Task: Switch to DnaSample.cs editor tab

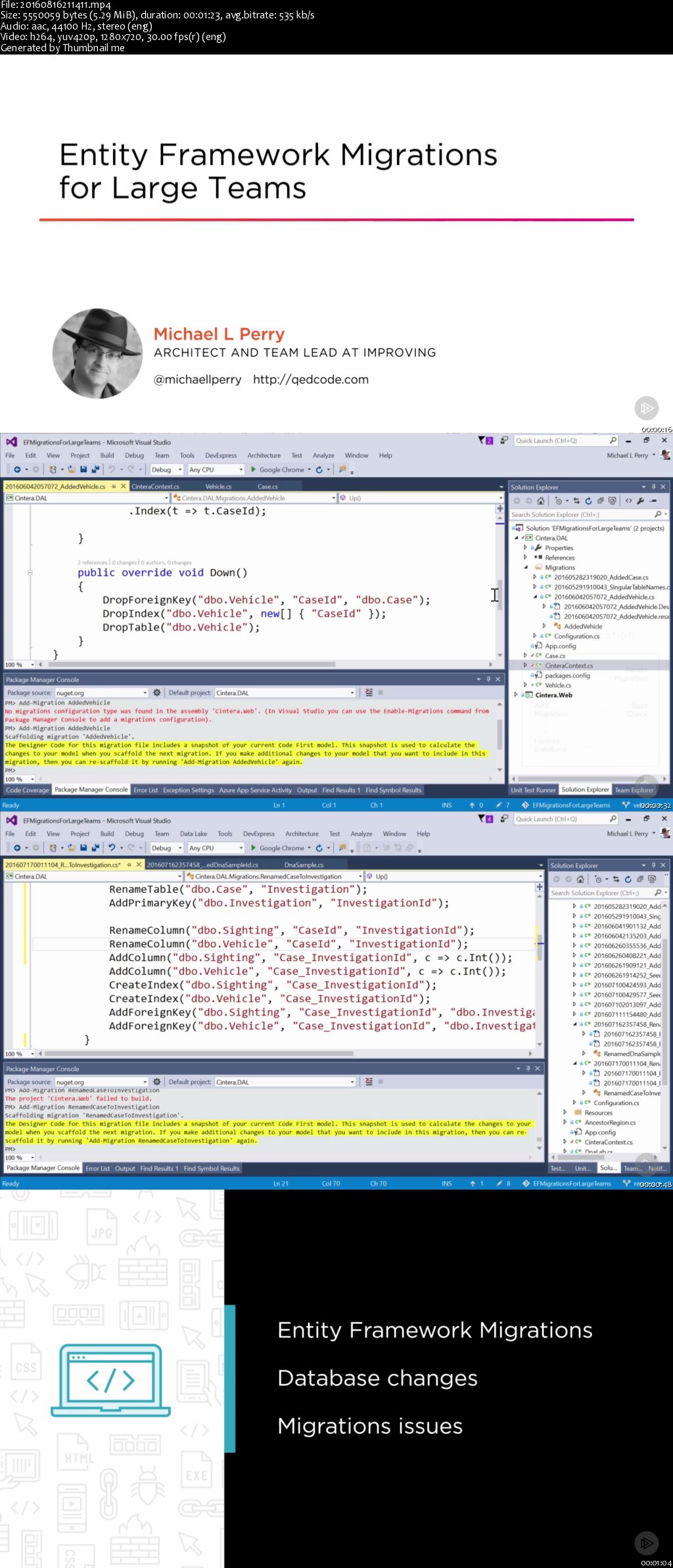Action: pos(304,865)
